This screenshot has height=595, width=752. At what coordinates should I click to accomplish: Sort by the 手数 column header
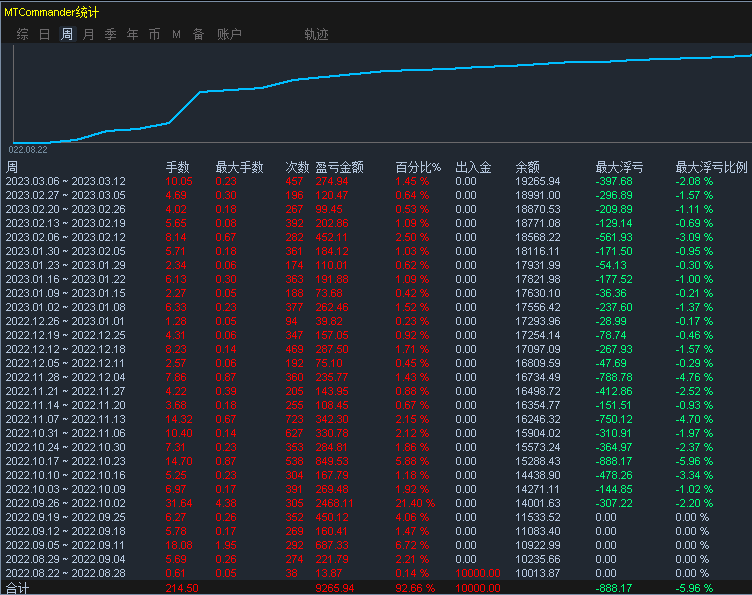pos(177,167)
